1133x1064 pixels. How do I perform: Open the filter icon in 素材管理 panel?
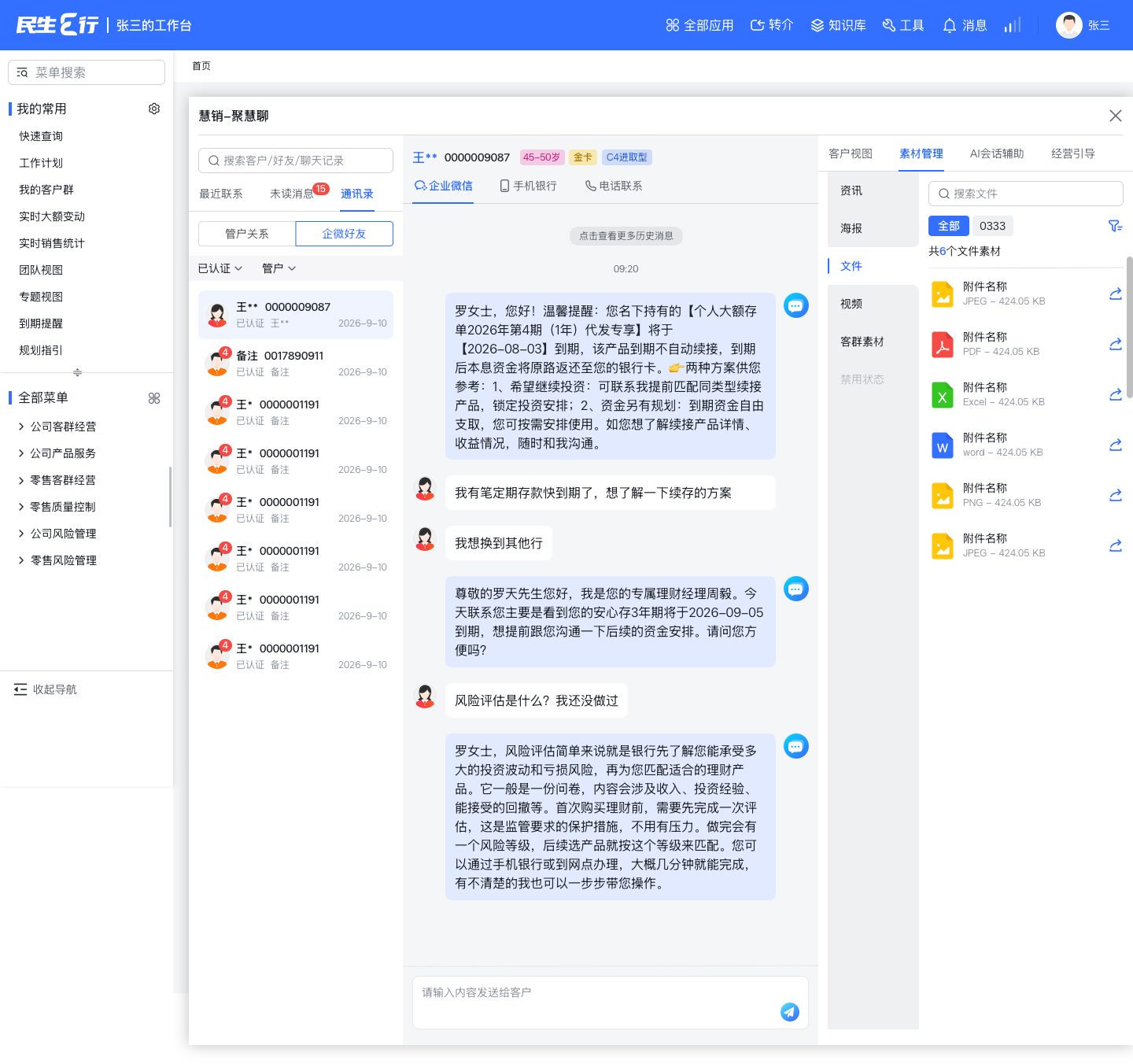pos(1115,226)
